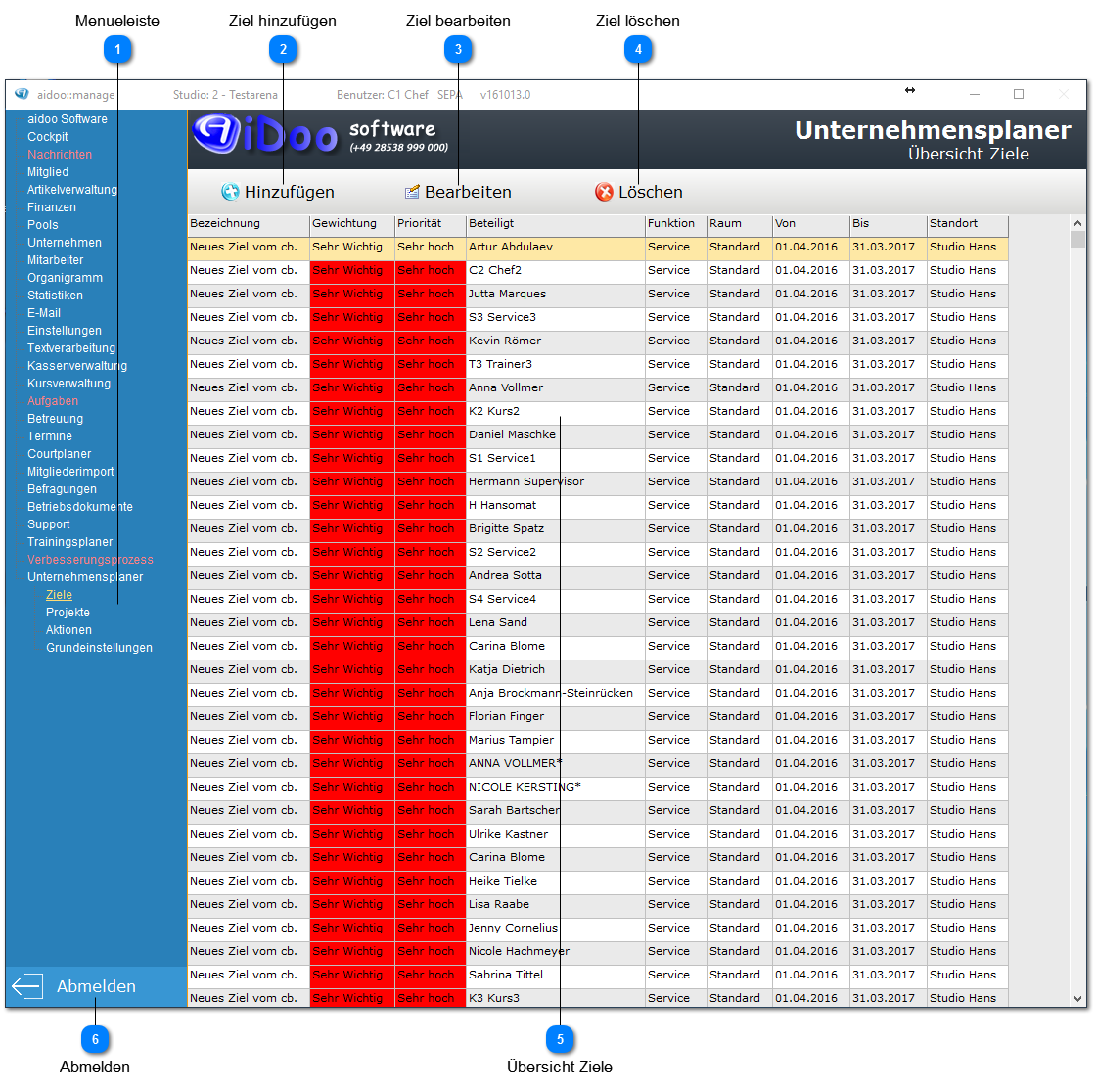Click the Andrea Sotta cell
The height and width of the screenshot is (1092, 1096).
556,576
